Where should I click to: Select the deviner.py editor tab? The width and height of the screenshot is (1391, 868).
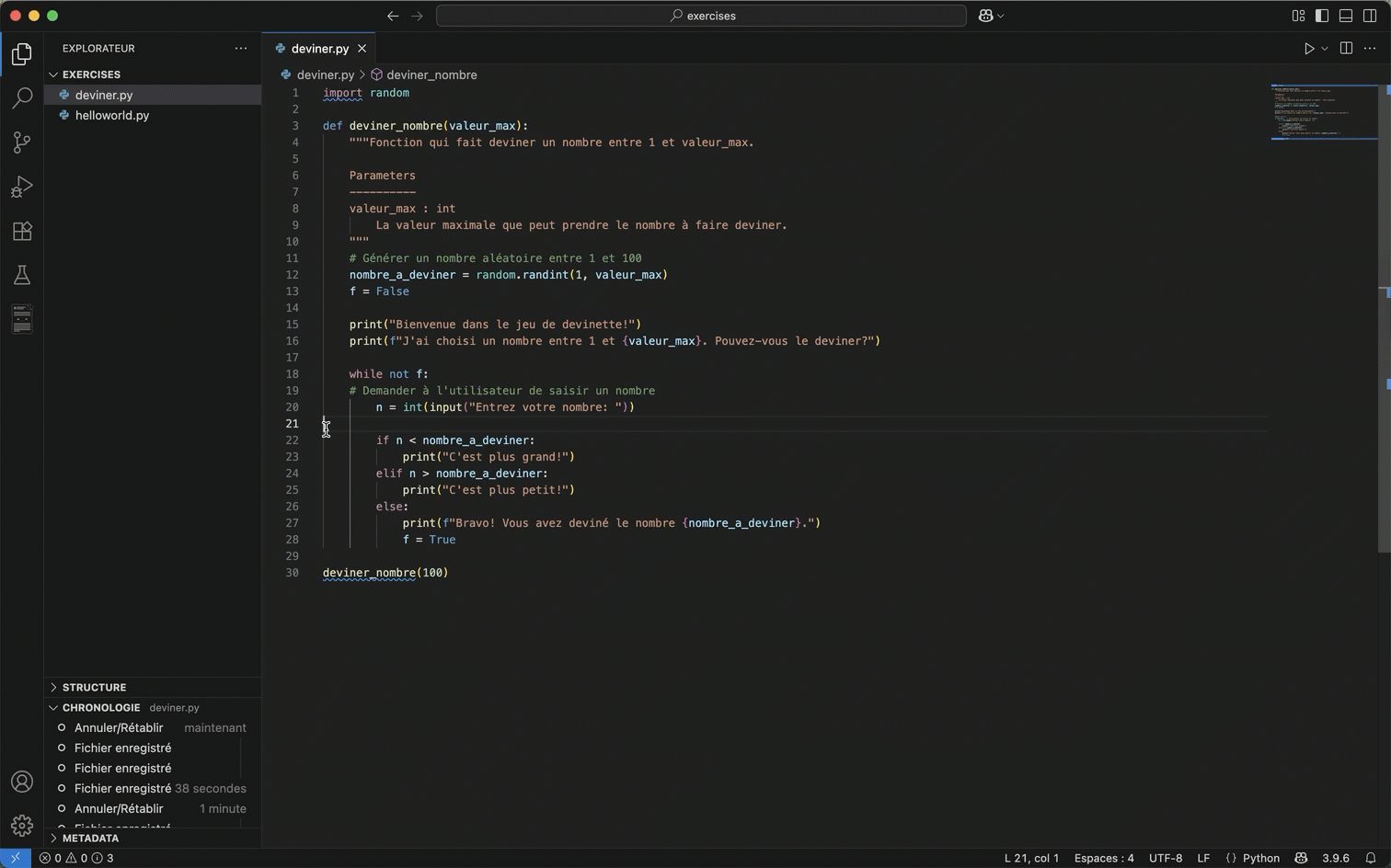click(319, 48)
